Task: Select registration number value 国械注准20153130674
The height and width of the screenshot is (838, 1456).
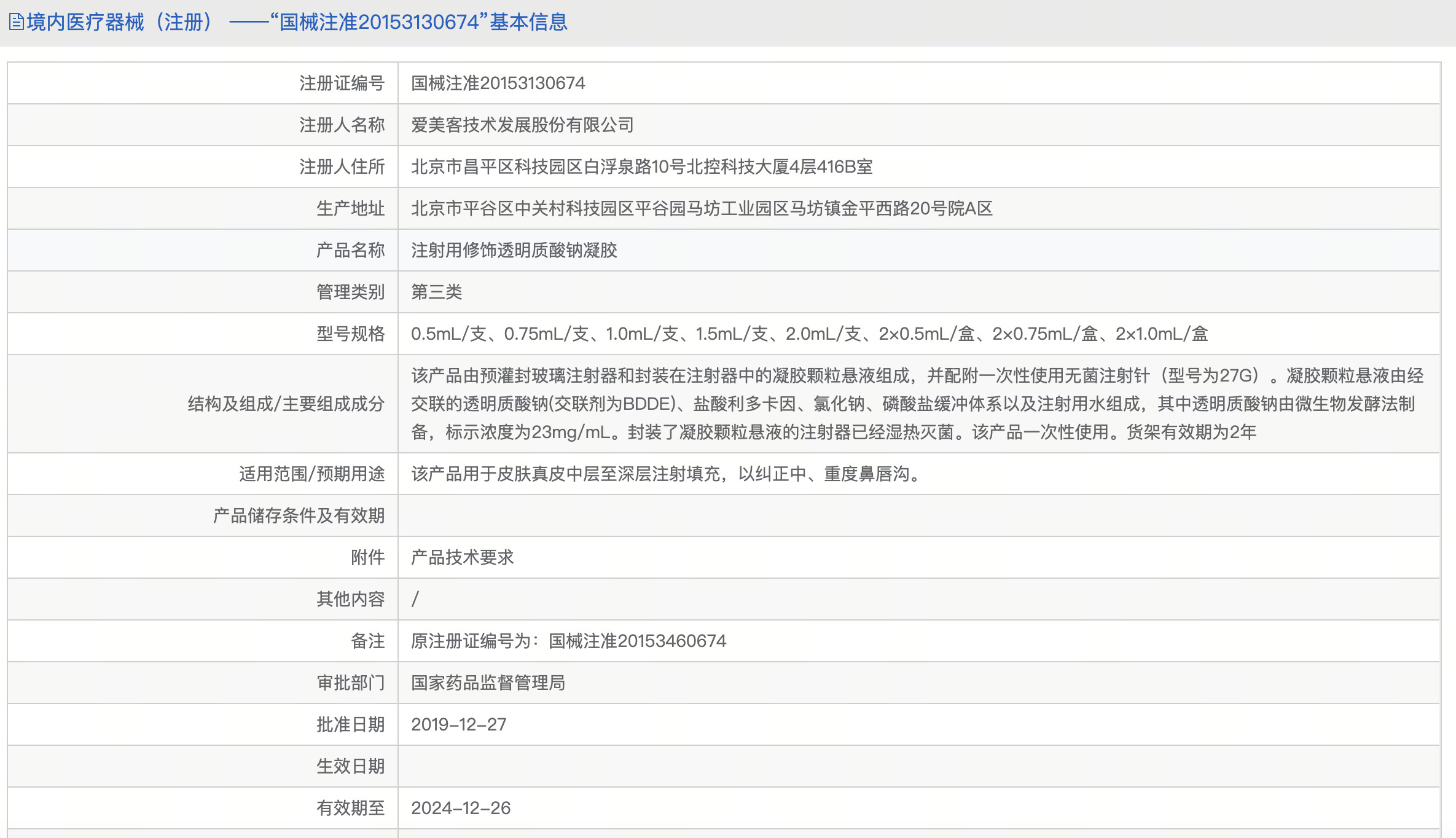Action: pyautogui.click(x=498, y=83)
